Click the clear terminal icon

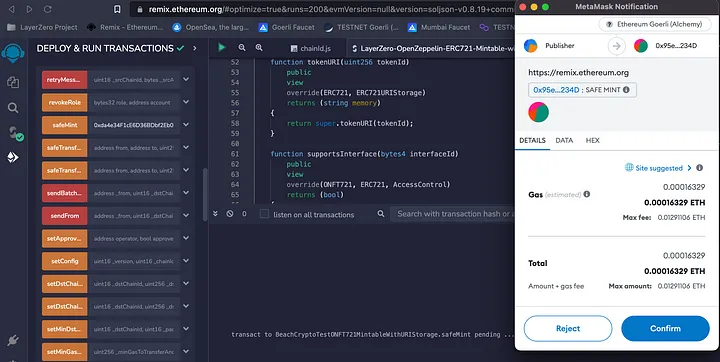[x=230, y=214]
